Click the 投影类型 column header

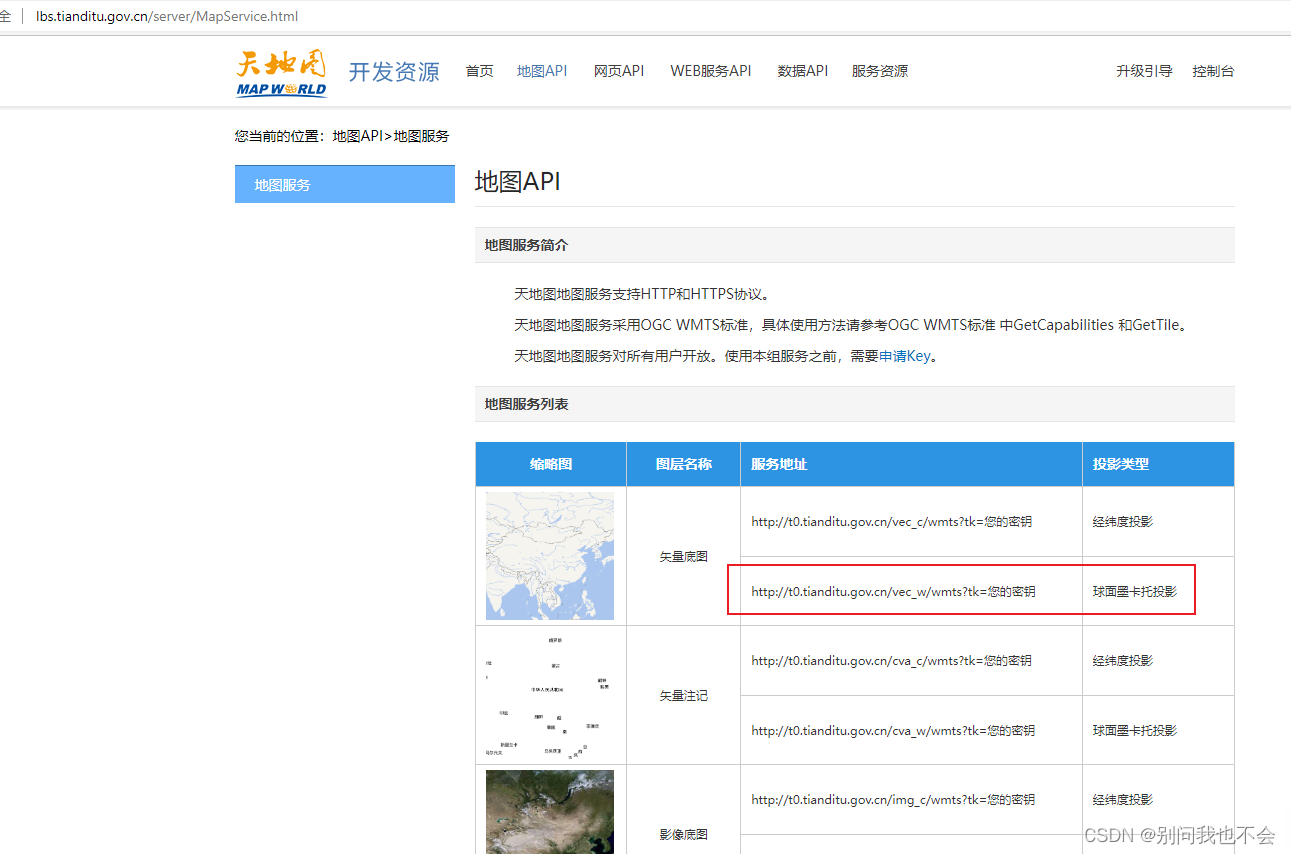click(1158, 464)
